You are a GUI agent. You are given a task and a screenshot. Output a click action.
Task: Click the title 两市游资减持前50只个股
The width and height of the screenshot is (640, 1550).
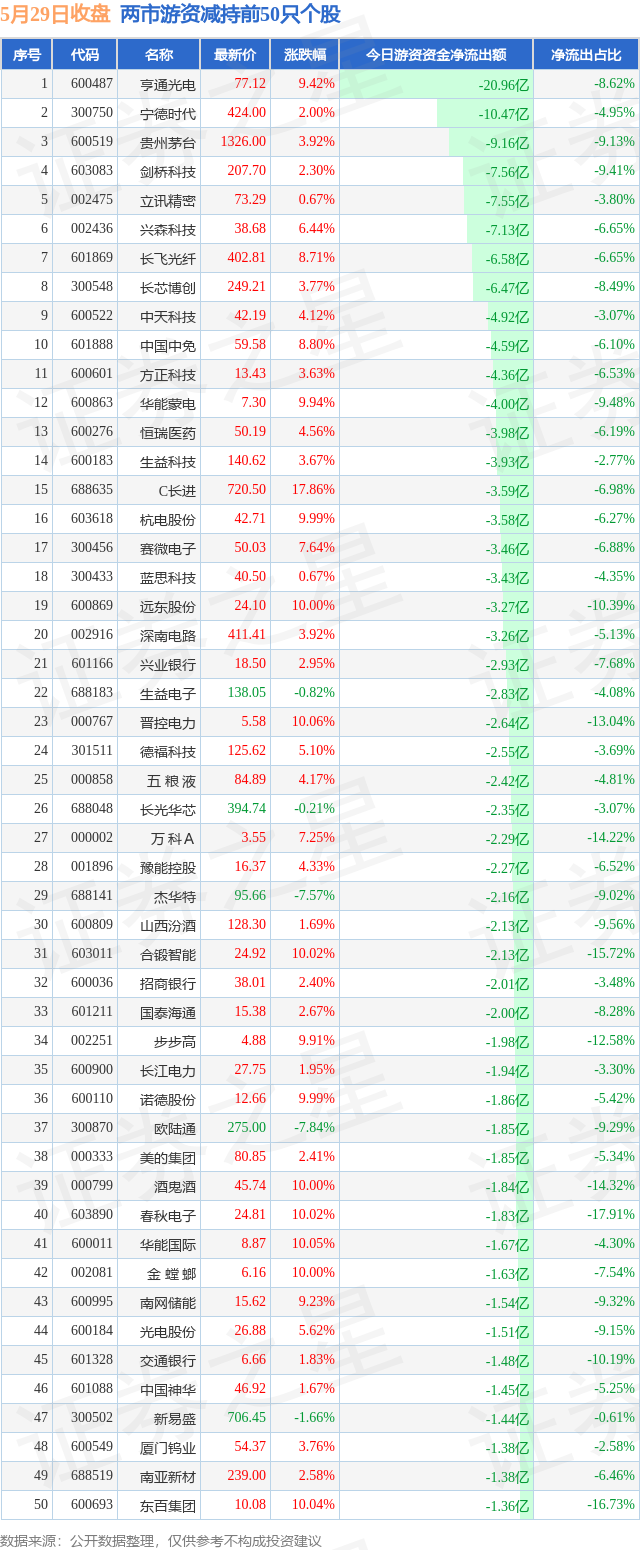(230, 15)
